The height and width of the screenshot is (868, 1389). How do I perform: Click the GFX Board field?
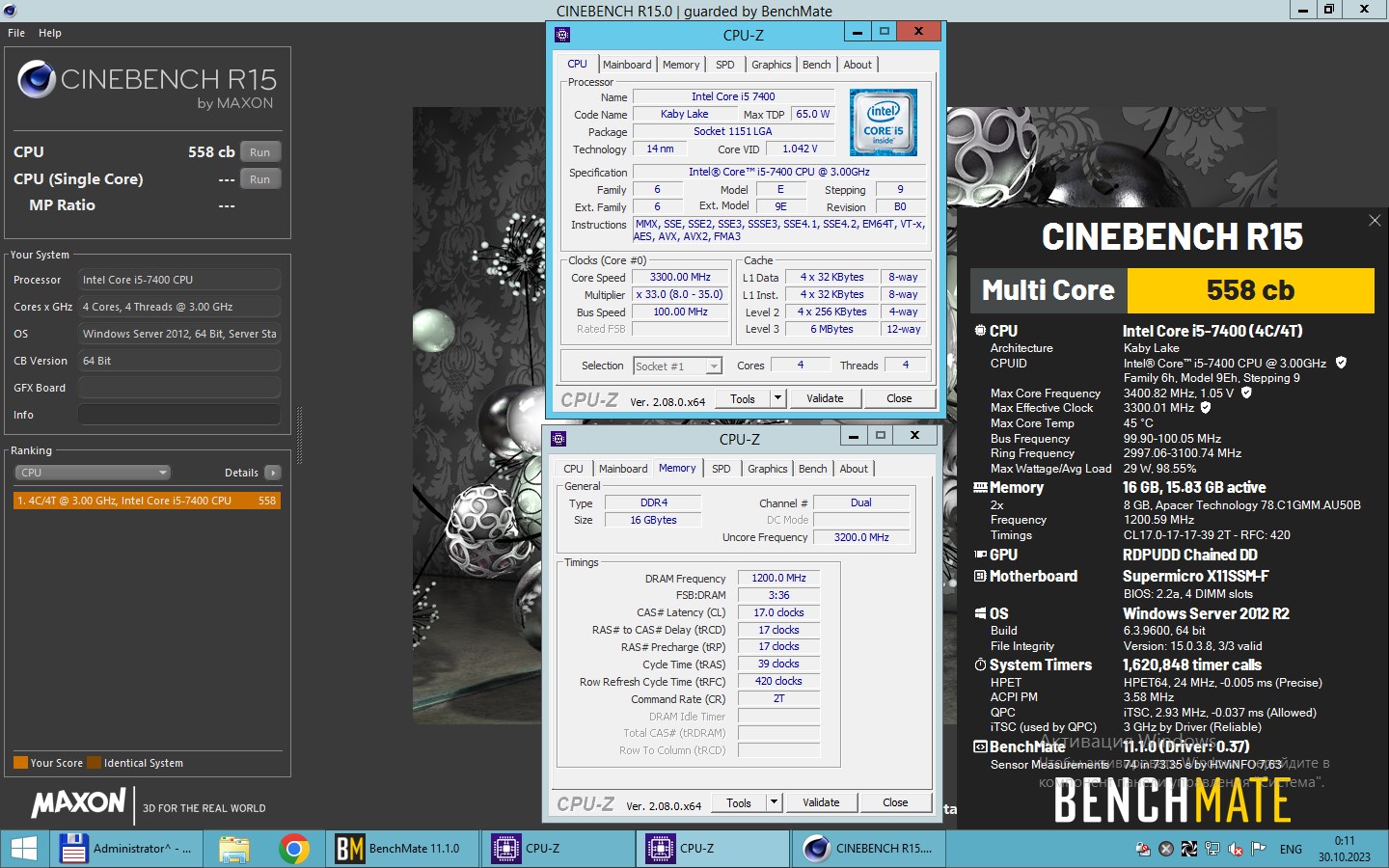(x=179, y=388)
